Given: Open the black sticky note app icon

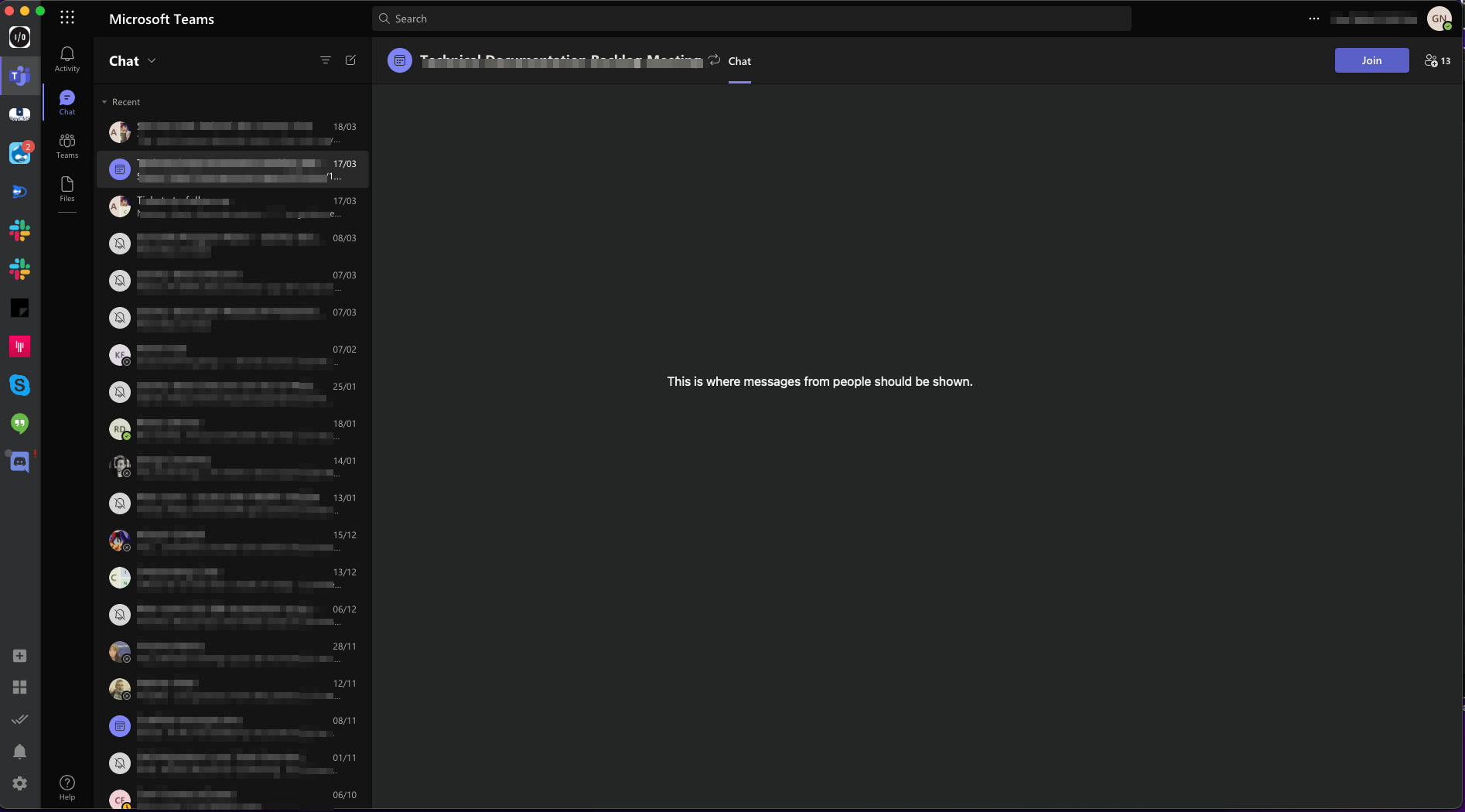Looking at the screenshot, I should click(x=19, y=308).
